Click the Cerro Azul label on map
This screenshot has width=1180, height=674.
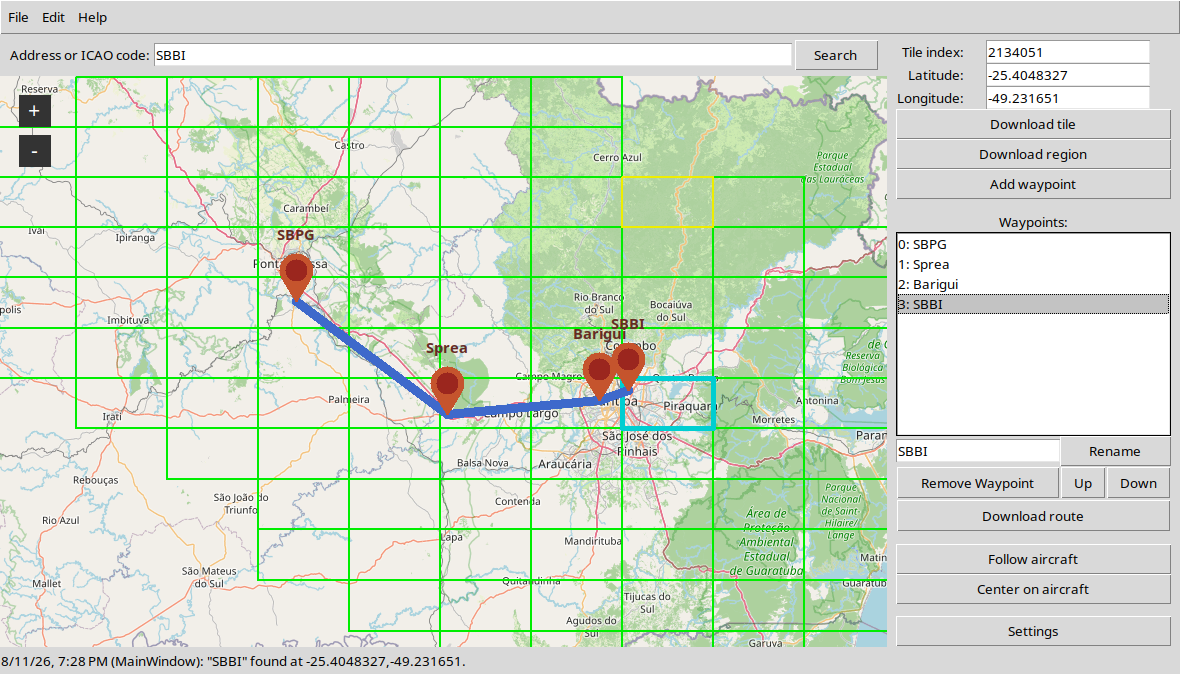pyautogui.click(x=617, y=157)
